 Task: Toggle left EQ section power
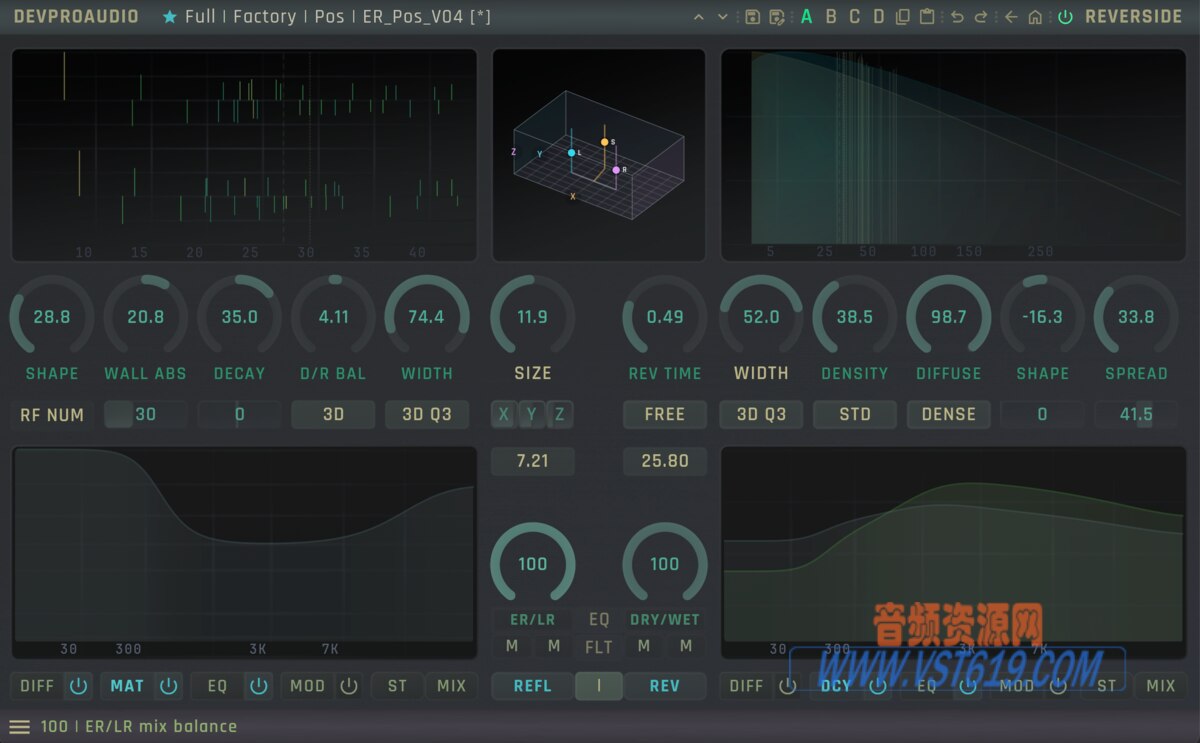[x=259, y=686]
